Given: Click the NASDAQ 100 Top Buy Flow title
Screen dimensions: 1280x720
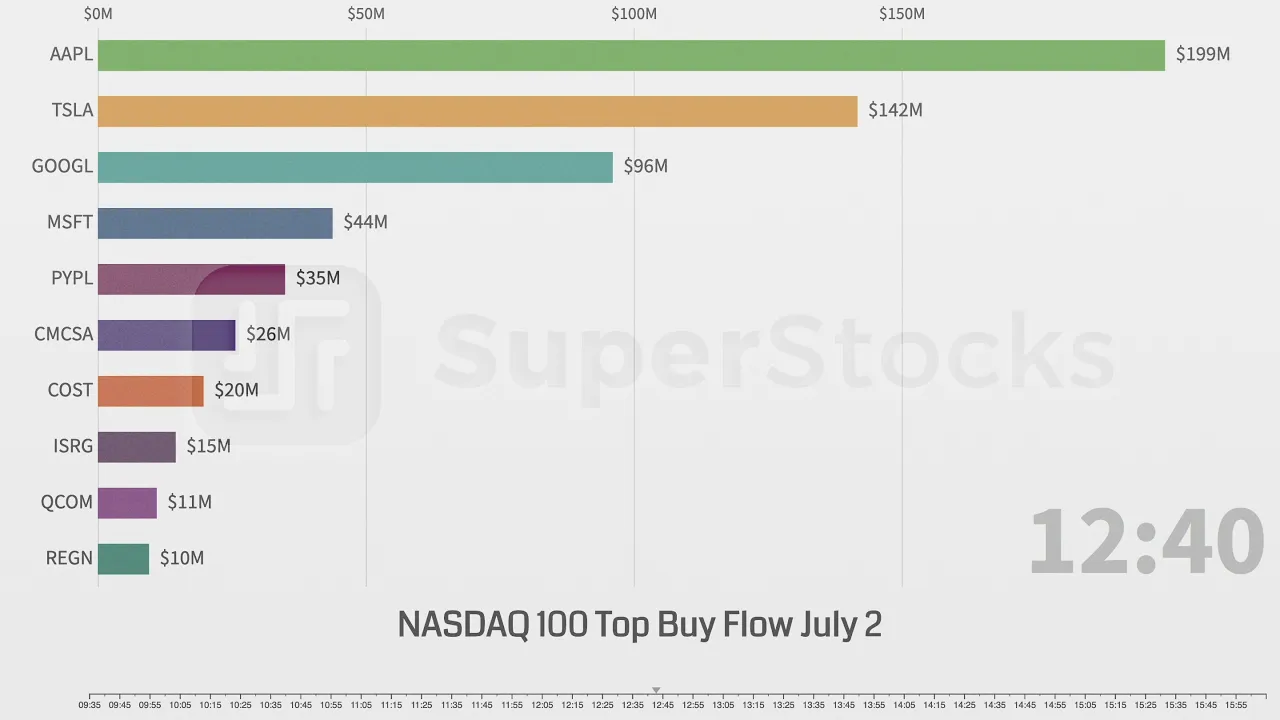Looking at the screenshot, I should pyautogui.click(x=640, y=625).
